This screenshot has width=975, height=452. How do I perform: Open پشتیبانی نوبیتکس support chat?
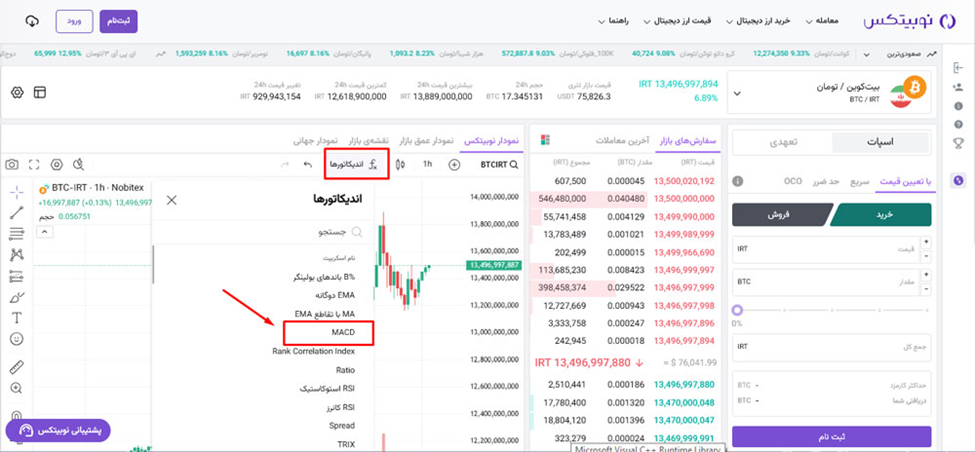click(58, 430)
